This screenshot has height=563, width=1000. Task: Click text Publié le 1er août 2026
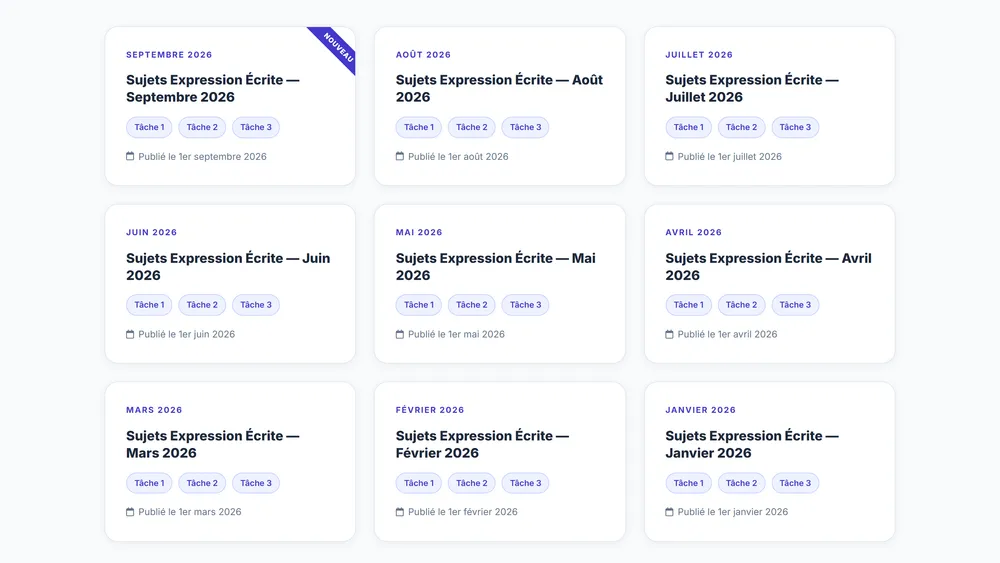tap(458, 156)
